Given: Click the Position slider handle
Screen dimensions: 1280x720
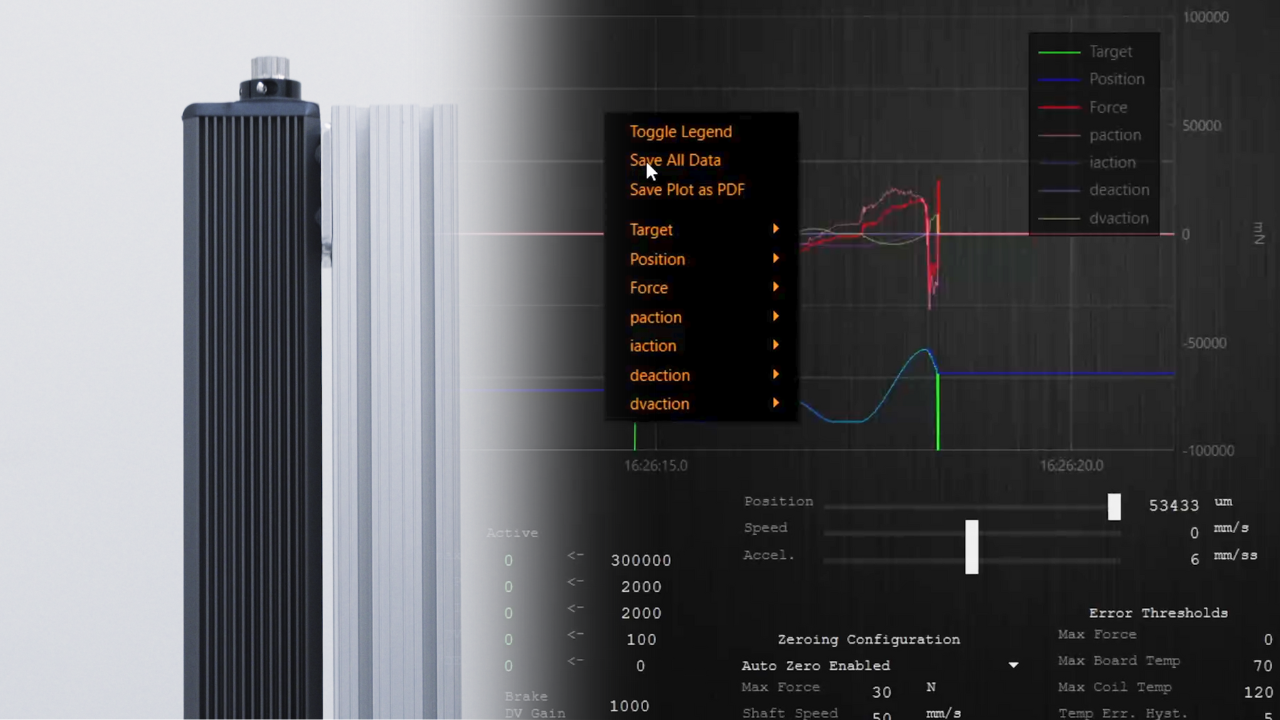Looking at the screenshot, I should click(1114, 507).
